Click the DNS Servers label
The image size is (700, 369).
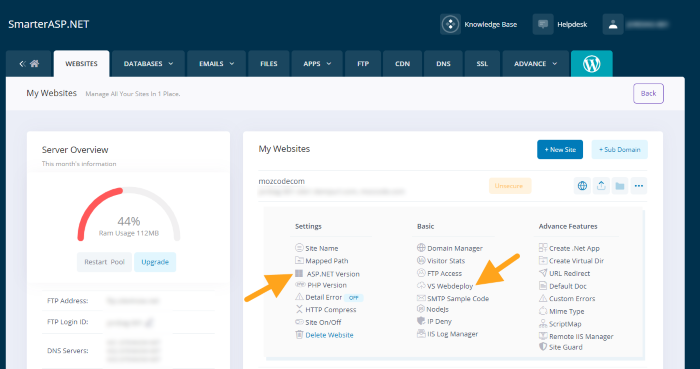click(67, 350)
